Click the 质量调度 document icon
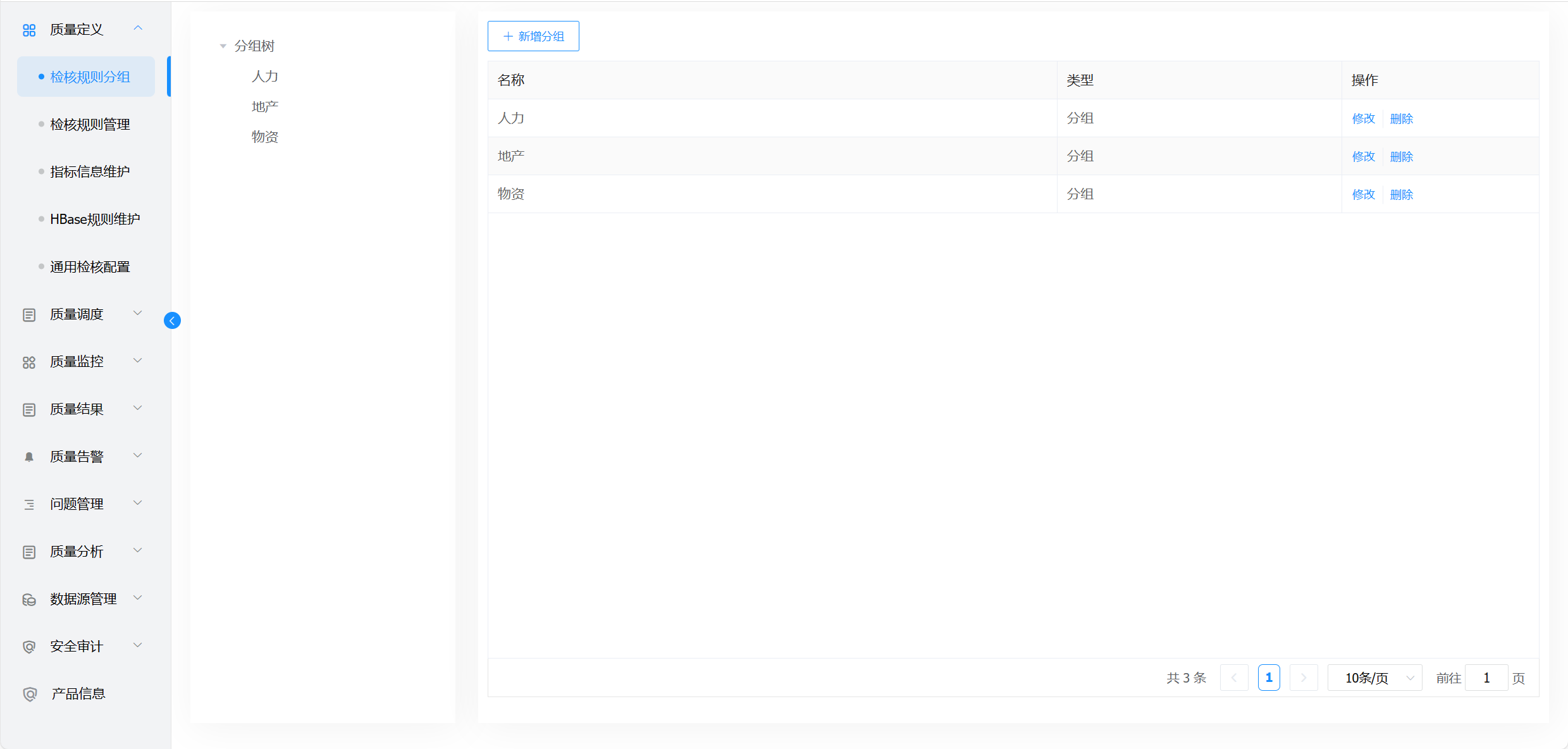Image resolution: width=1568 pixels, height=749 pixels. pyautogui.click(x=29, y=315)
